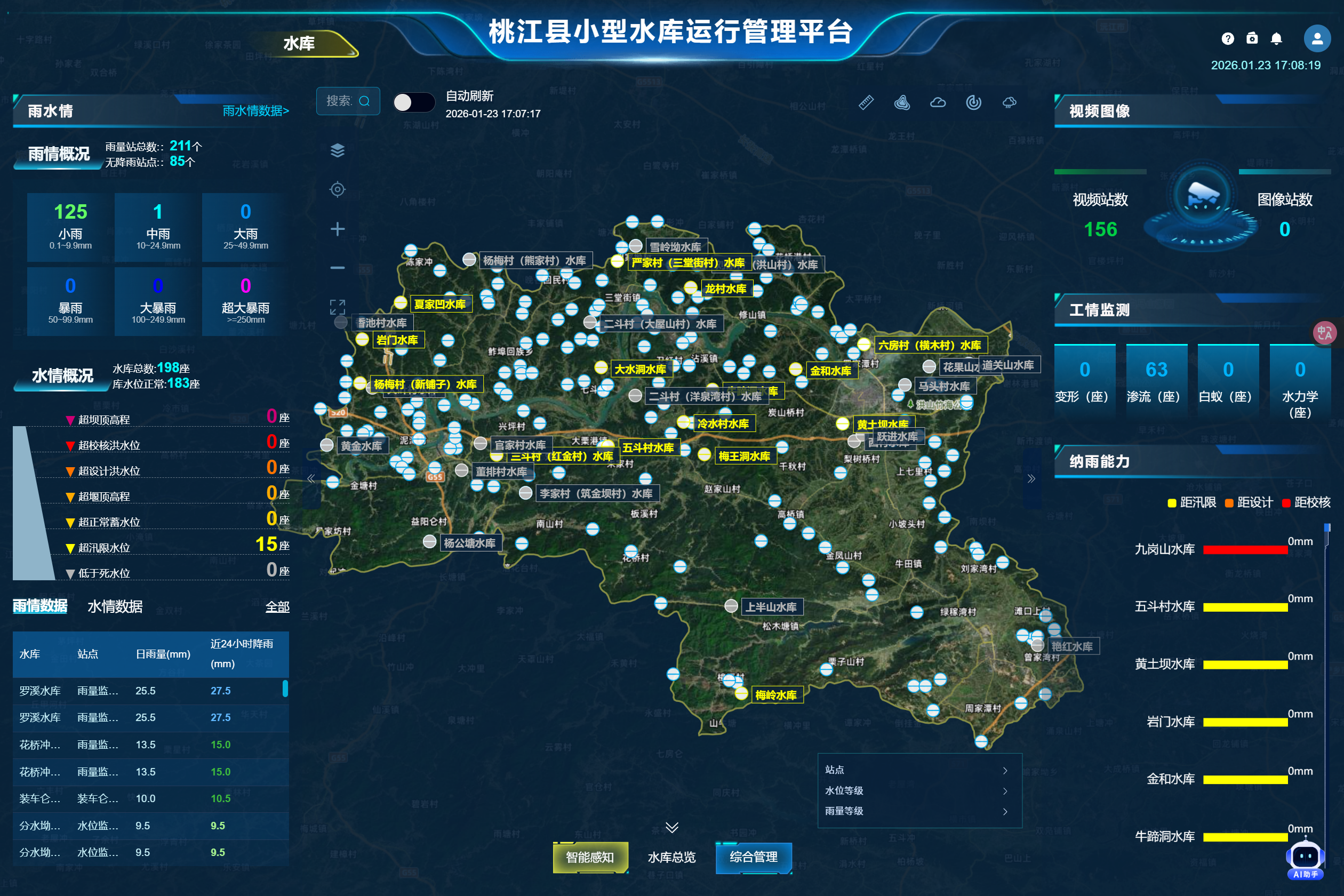Toggle the 自动刷新 auto-refresh switch

(414, 102)
